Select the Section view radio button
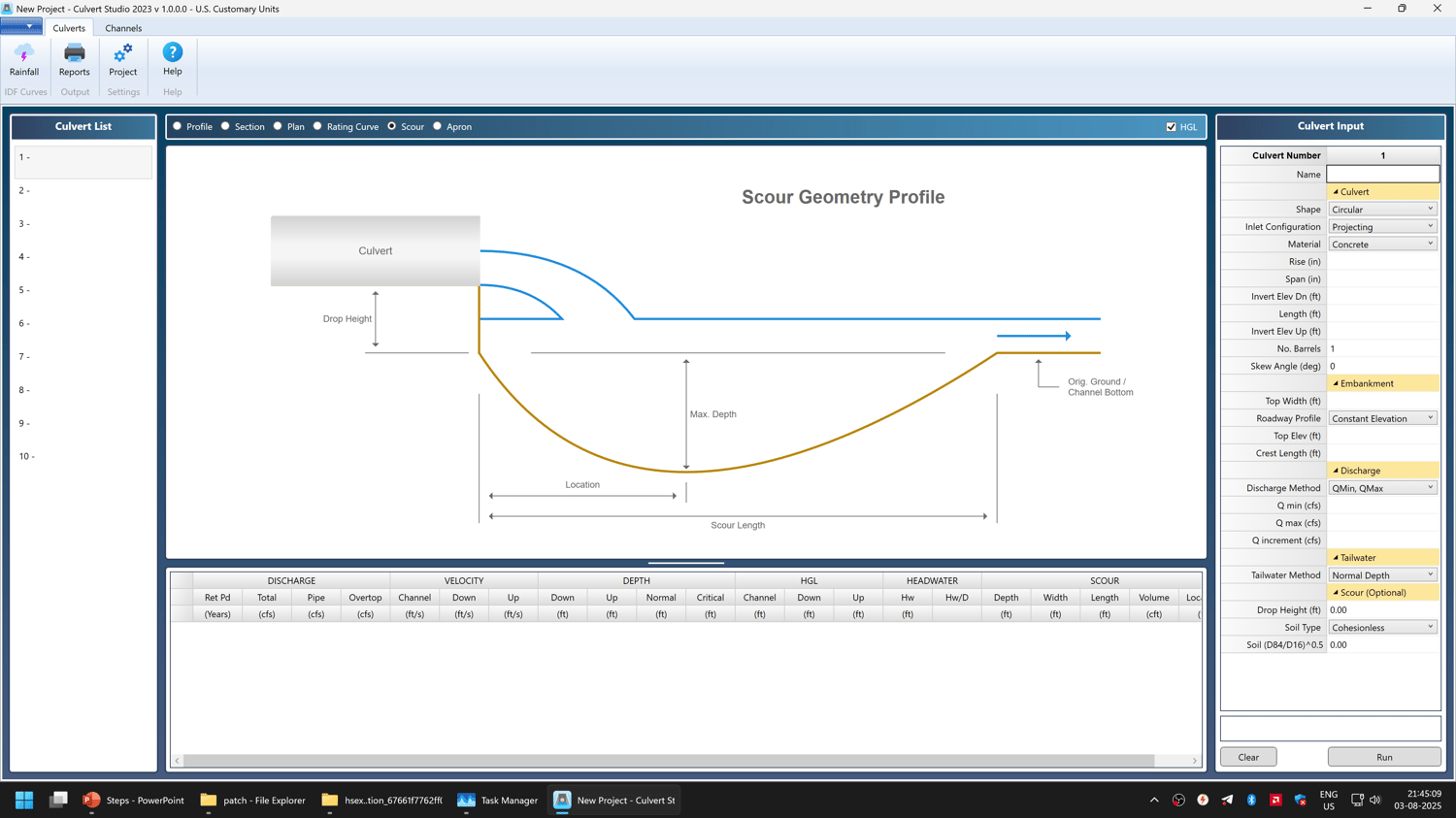Image resolution: width=1456 pixels, height=818 pixels. click(225, 126)
